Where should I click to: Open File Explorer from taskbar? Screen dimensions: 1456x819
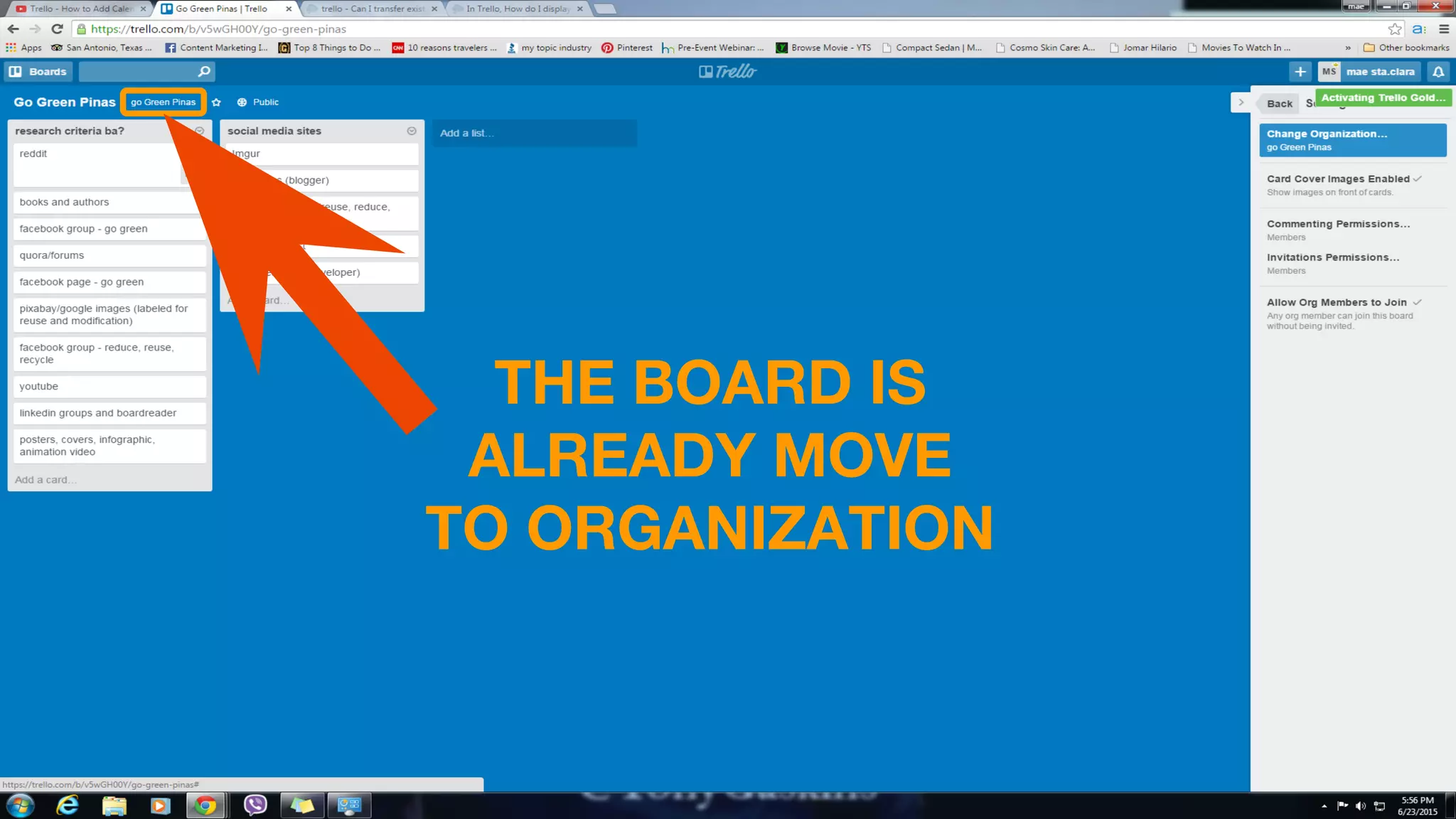[x=114, y=805]
